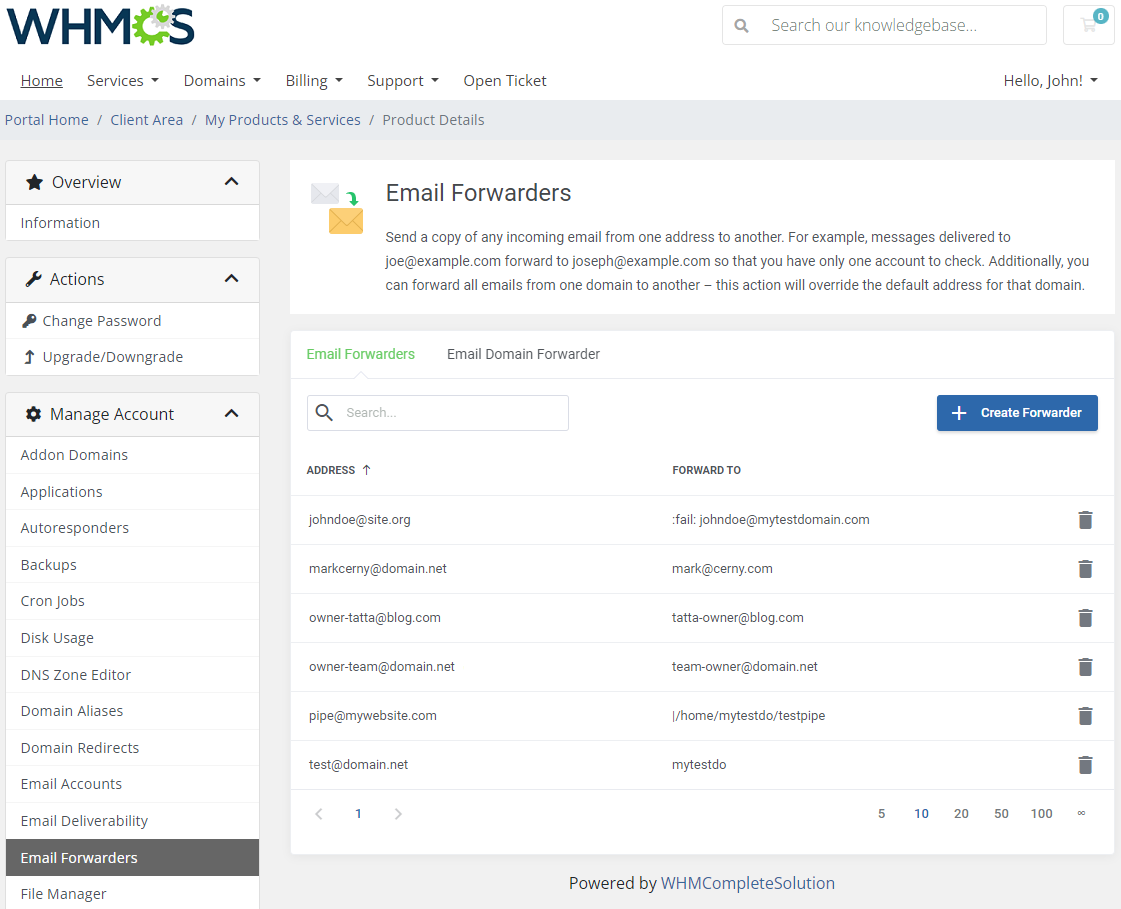Open DNS Zone Editor in the sidebar
The width and height of the screenshot is (1121, 909).
(x=132, y=675)
